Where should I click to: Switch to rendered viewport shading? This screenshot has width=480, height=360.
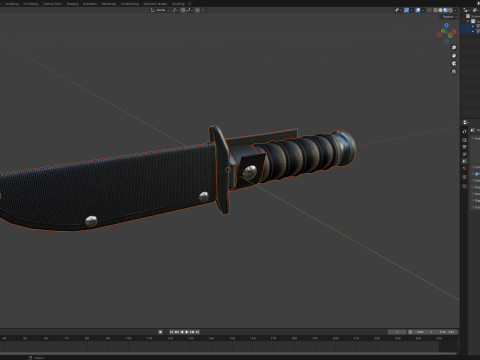click(x=450, y=10)
